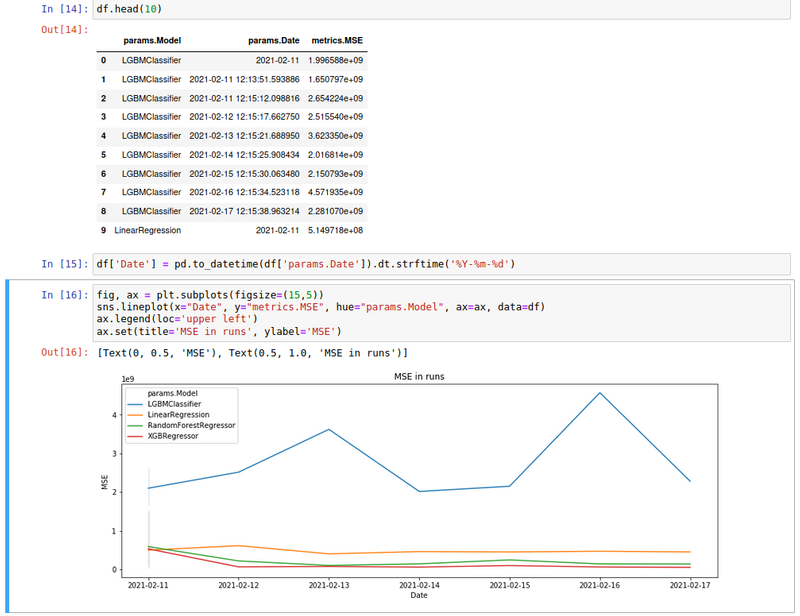
Task: Click the Out[14] output prompt
Action: pos(64,29)
